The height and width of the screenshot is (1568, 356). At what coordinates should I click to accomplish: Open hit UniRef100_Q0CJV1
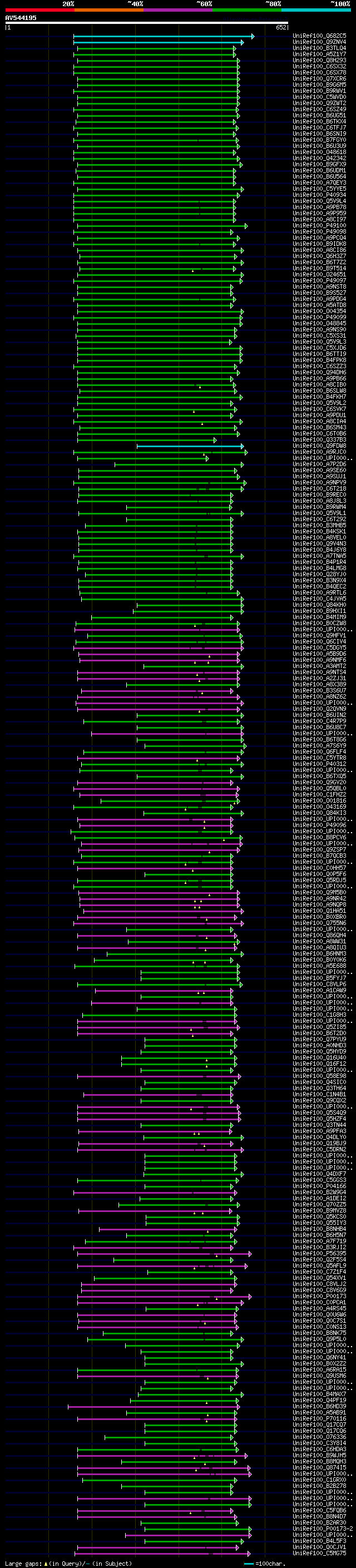[319, 1547]
